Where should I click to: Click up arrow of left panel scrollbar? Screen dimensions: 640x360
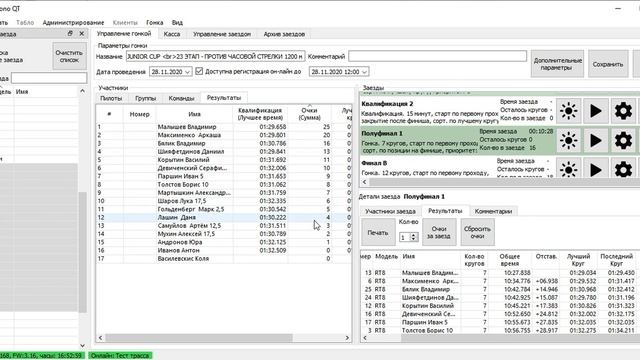click(x=82, y=91)
